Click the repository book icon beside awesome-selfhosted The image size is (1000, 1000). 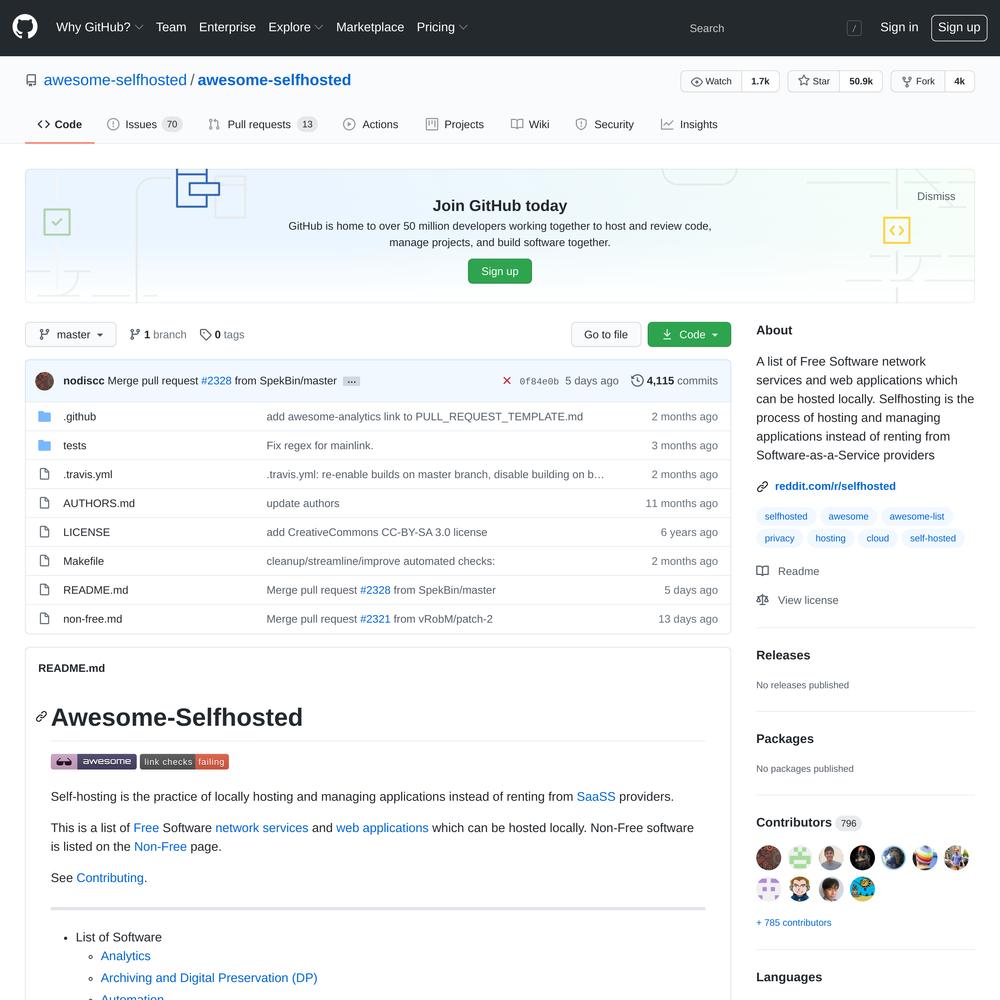tap(31, 80)
